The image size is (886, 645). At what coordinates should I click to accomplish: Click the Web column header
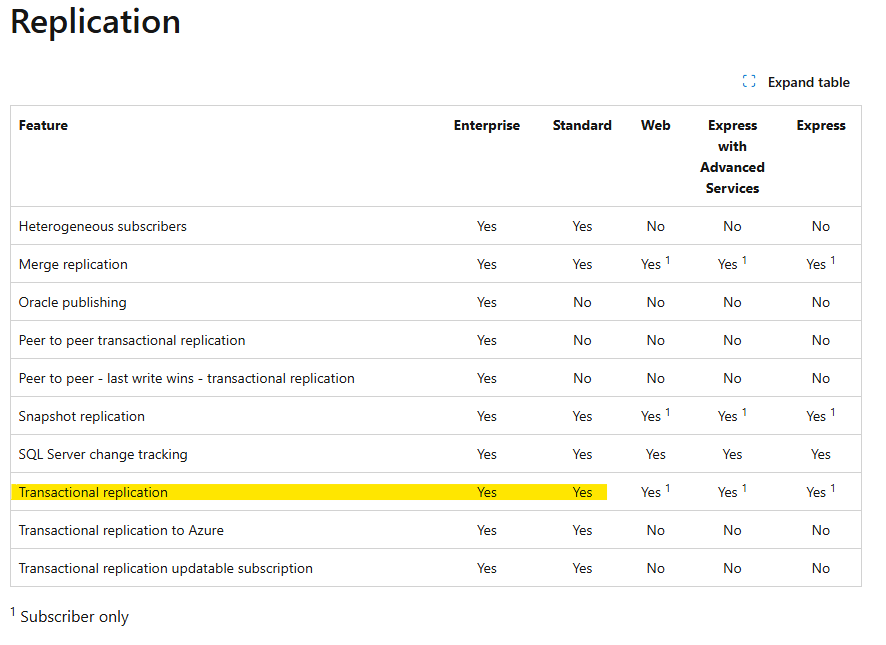pyautogui.click(x=655, y=125)
